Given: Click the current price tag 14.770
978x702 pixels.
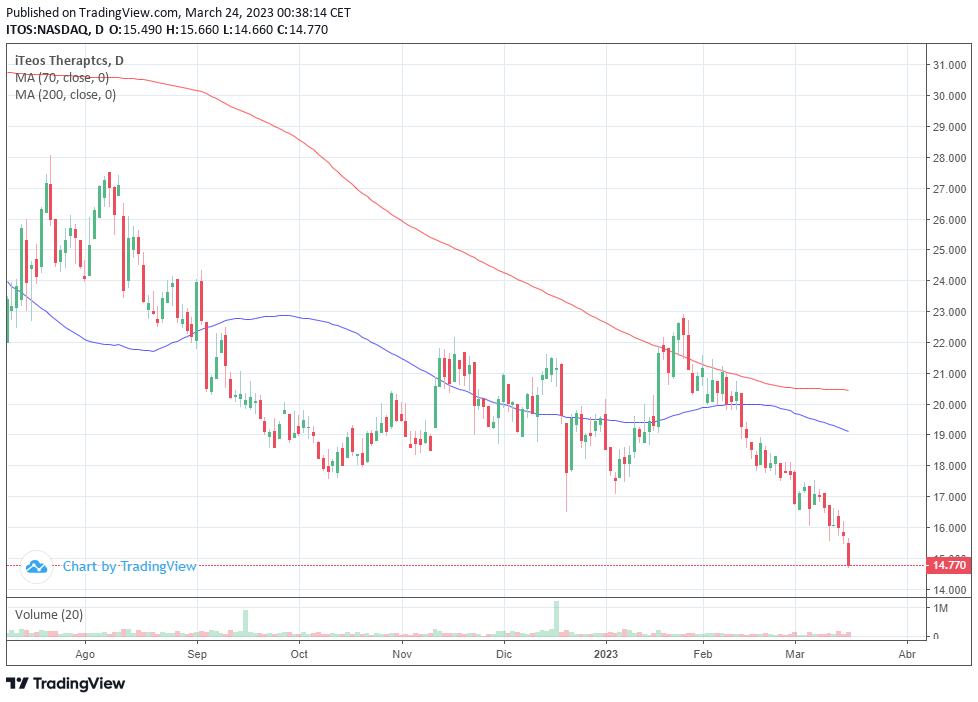Looking at the screenshot, I should click(x=949, y=565).
